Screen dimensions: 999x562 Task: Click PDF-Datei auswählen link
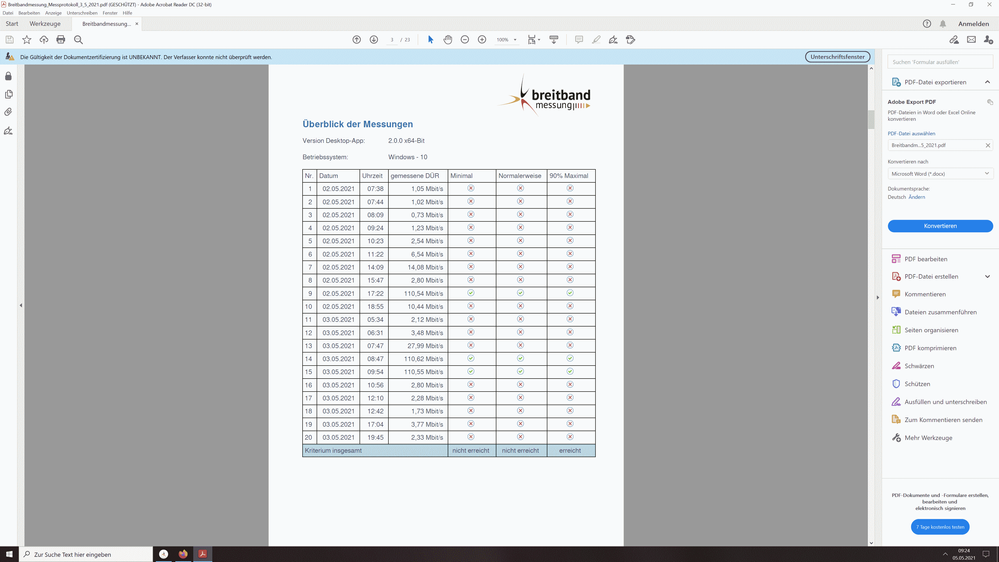pyautogui.click(x=911, y=134)
